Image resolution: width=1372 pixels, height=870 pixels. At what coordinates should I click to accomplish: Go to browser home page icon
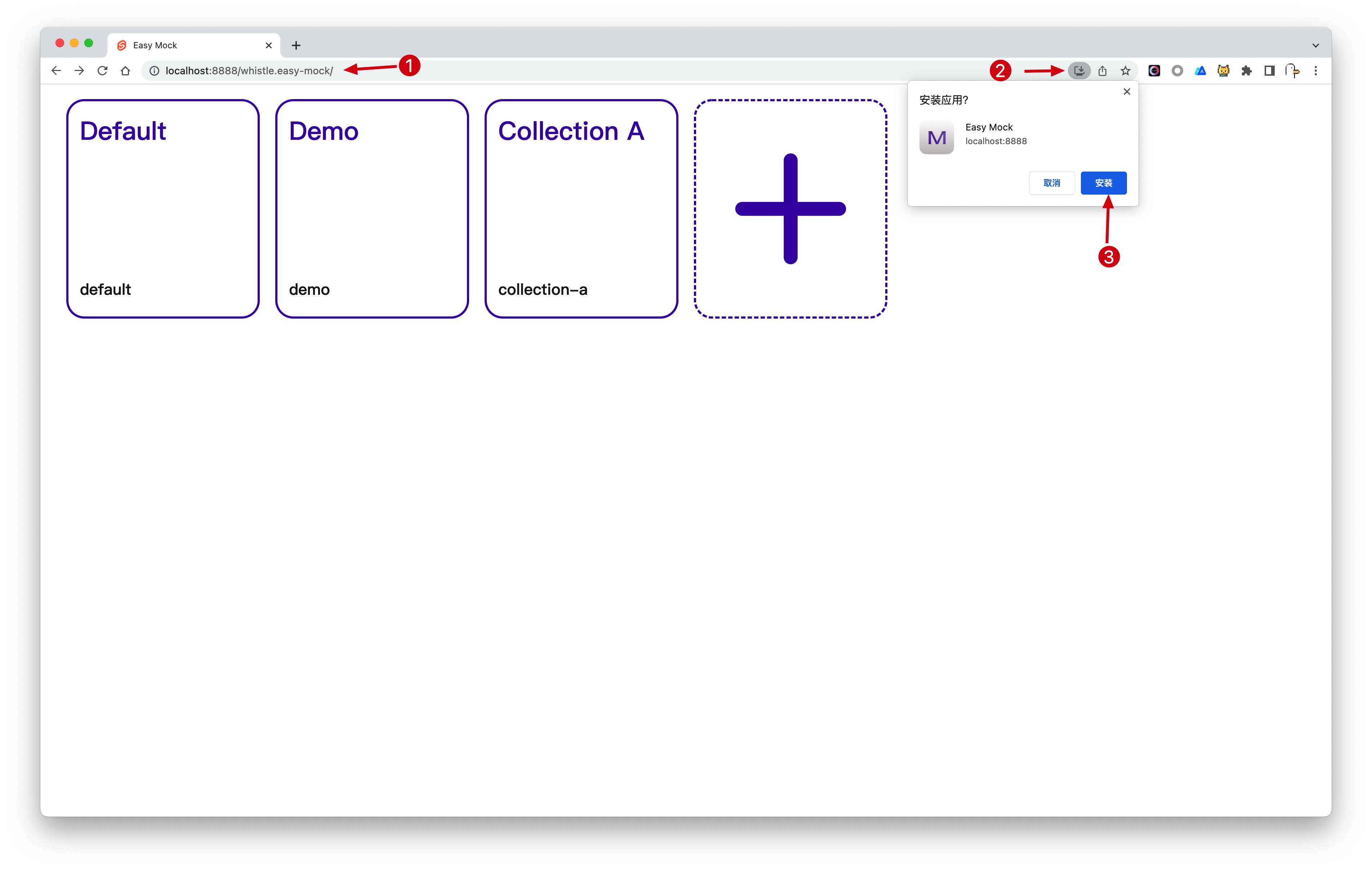(x=125, y=71)
